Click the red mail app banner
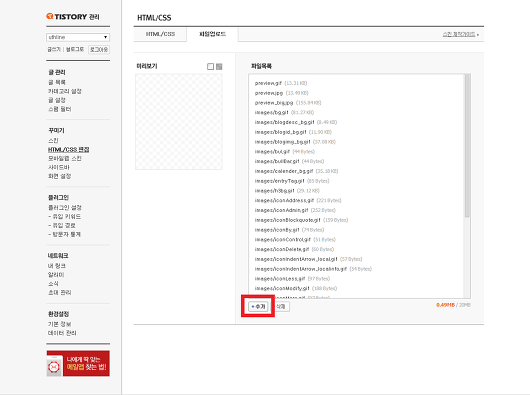530x395 pixels. pyautogui.click(x=78, y=363)
